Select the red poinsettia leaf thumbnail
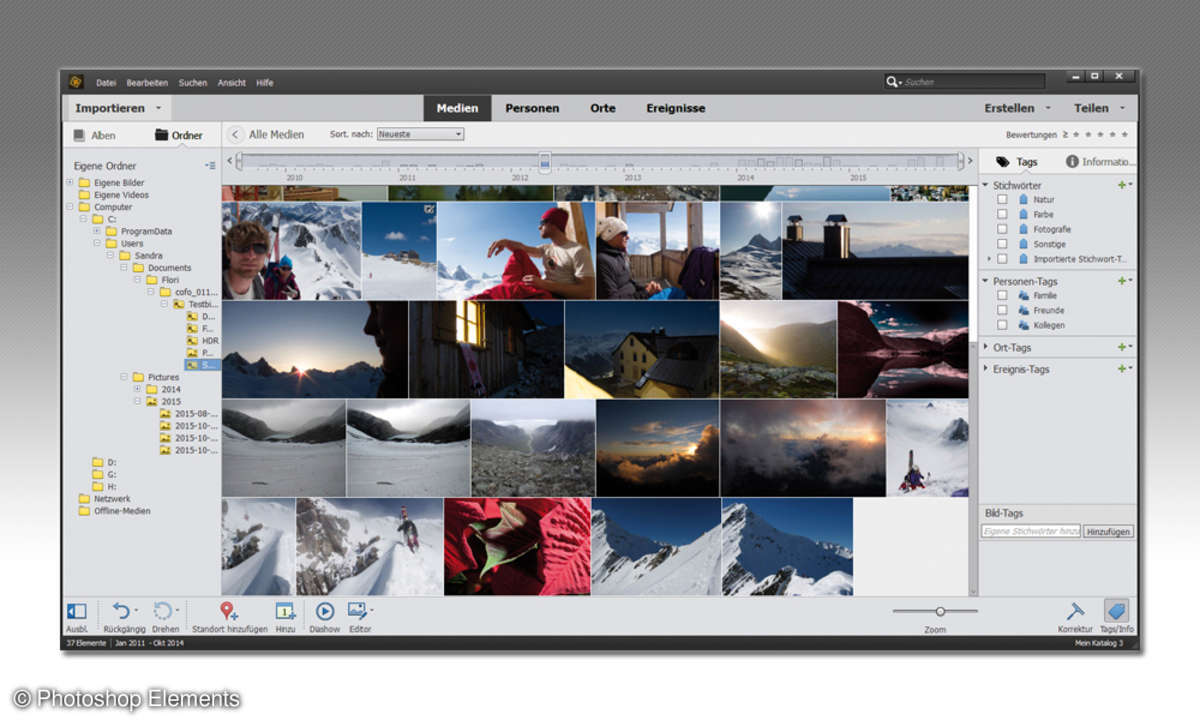This screenshot has width=1200, height=720. coord(517,547)
